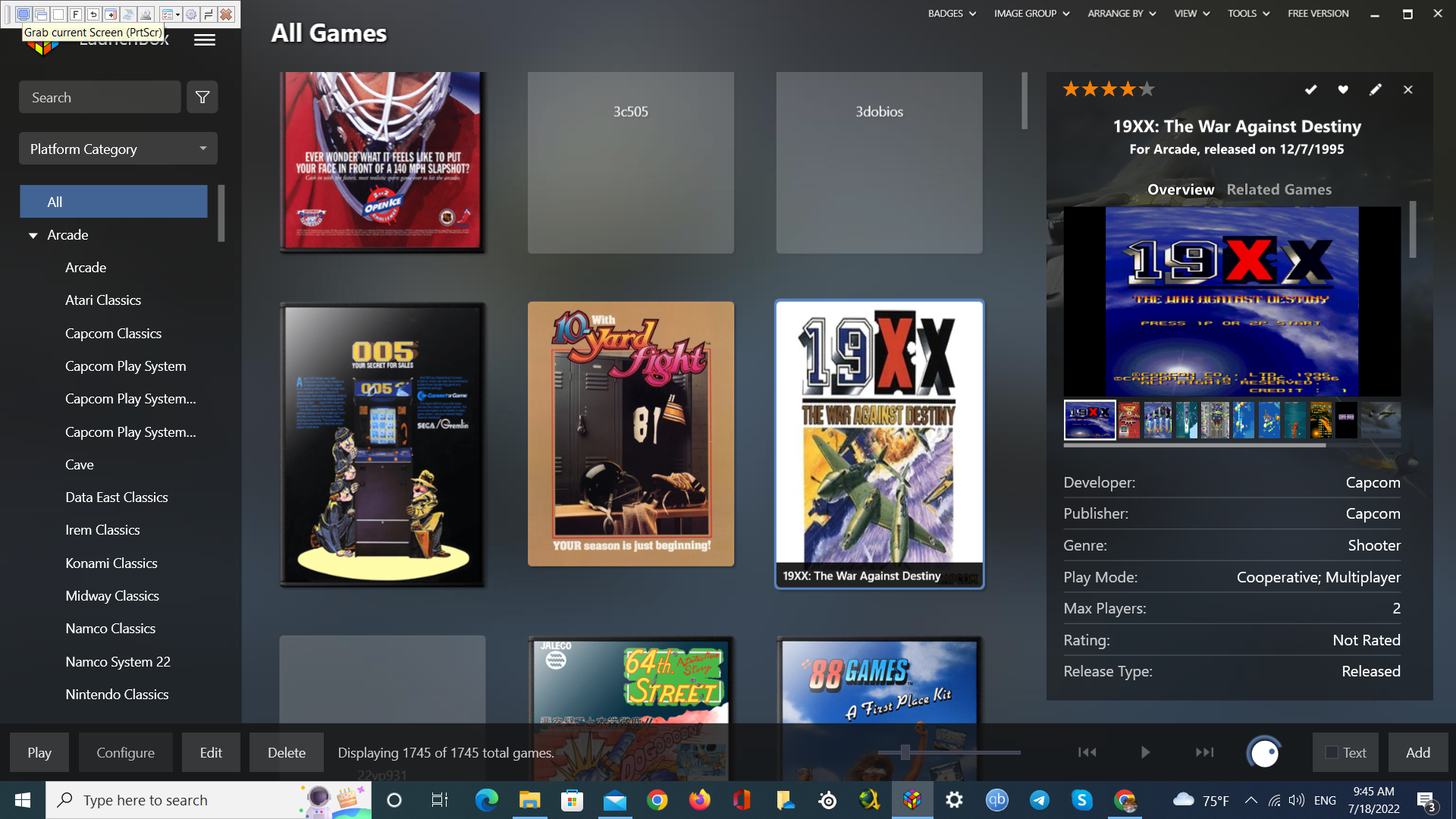Viewport: 1456px width, 819px height.
Task: Open the LaunchBox hamburger menu
Action: (205, 40)
